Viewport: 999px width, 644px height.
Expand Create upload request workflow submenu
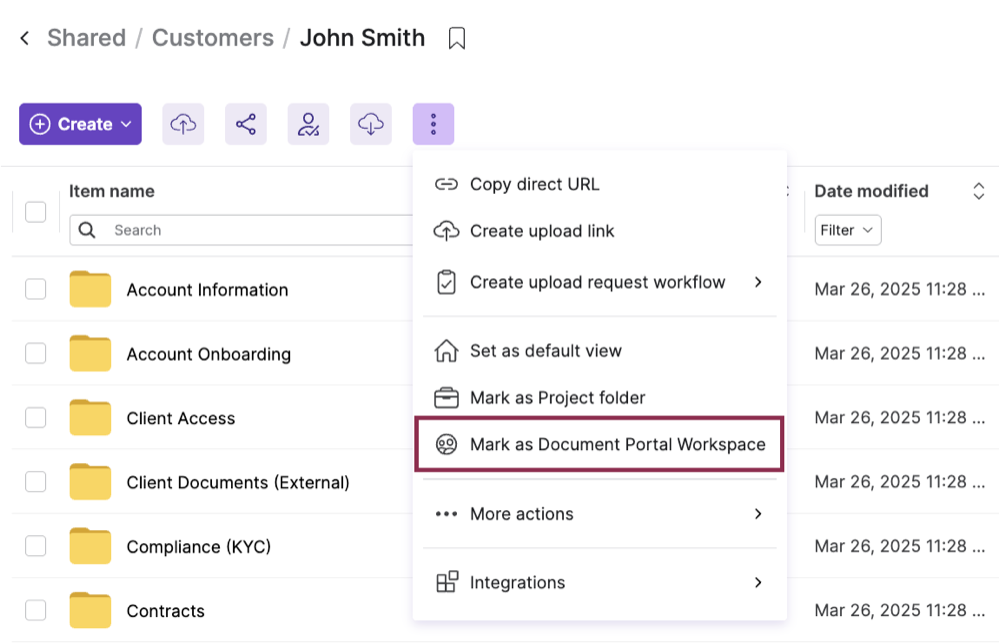click(598, 282)
